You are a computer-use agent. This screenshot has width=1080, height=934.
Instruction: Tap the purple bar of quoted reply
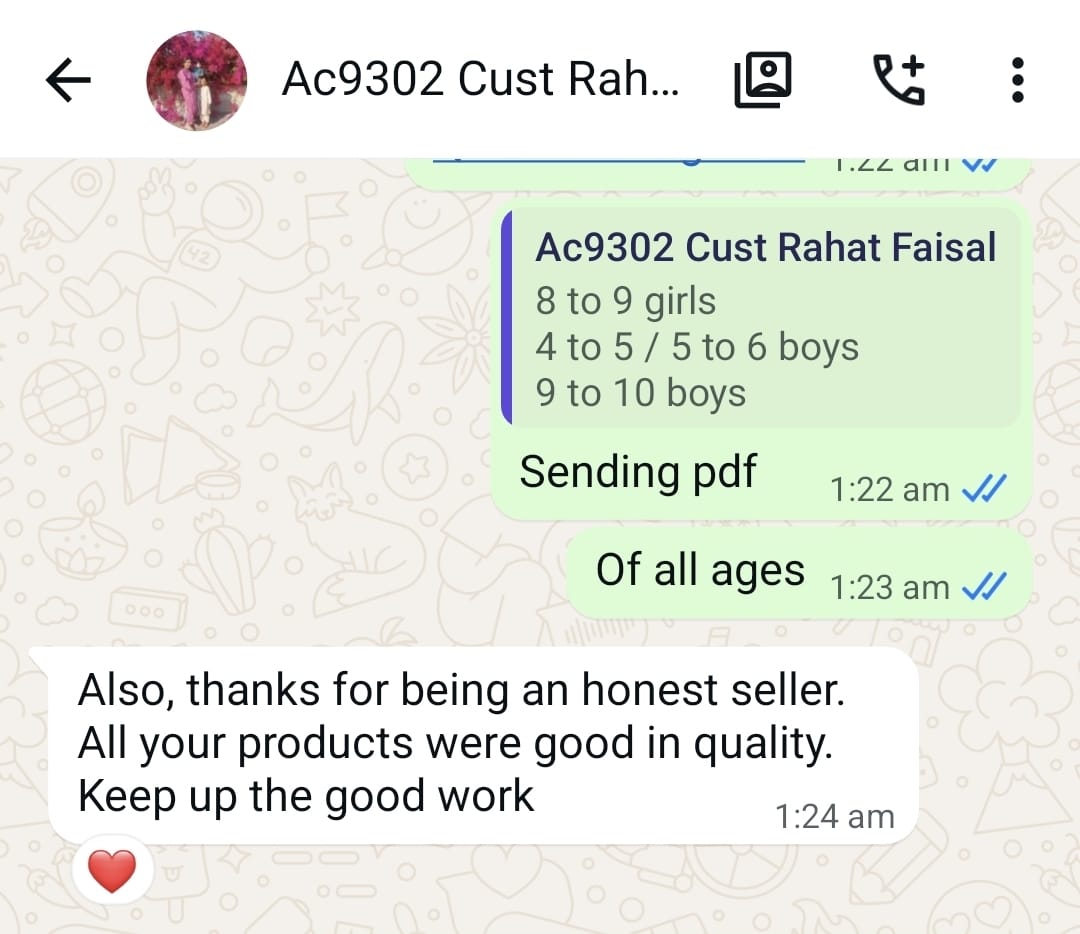tap(507, 318)
